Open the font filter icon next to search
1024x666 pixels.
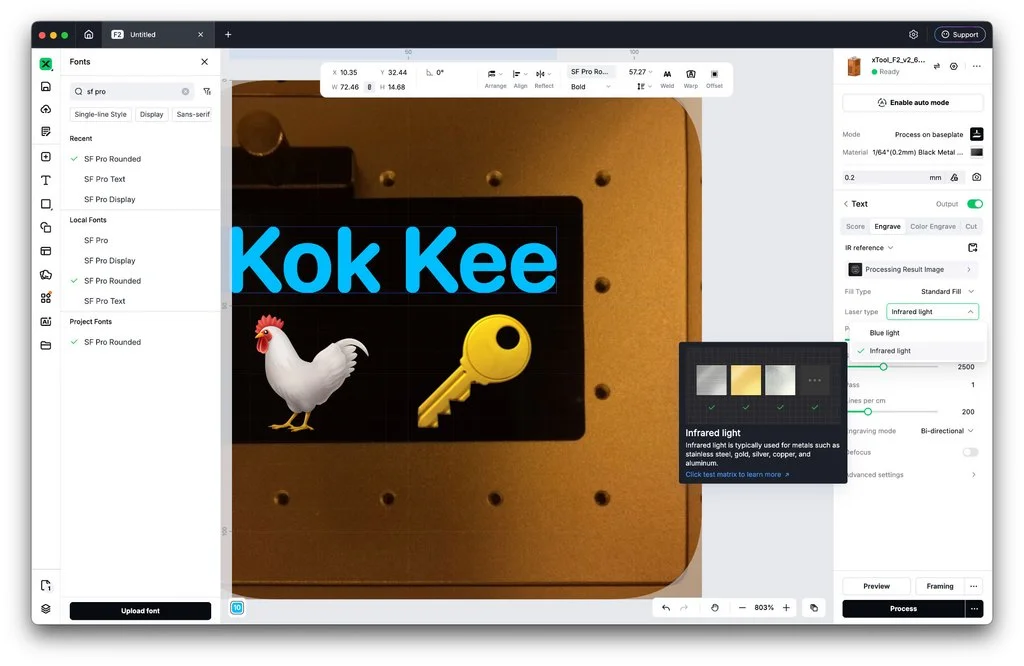pos(207,91)
